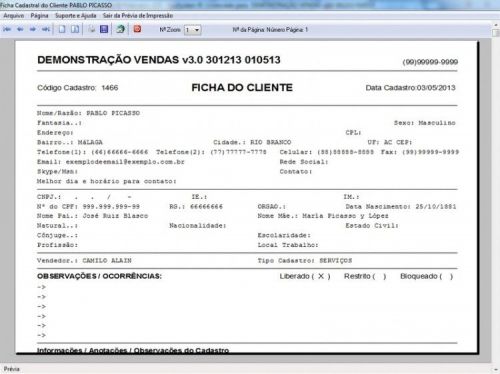Open the Arquivo menu
The image size is (500, 374).
click(14, 16)
